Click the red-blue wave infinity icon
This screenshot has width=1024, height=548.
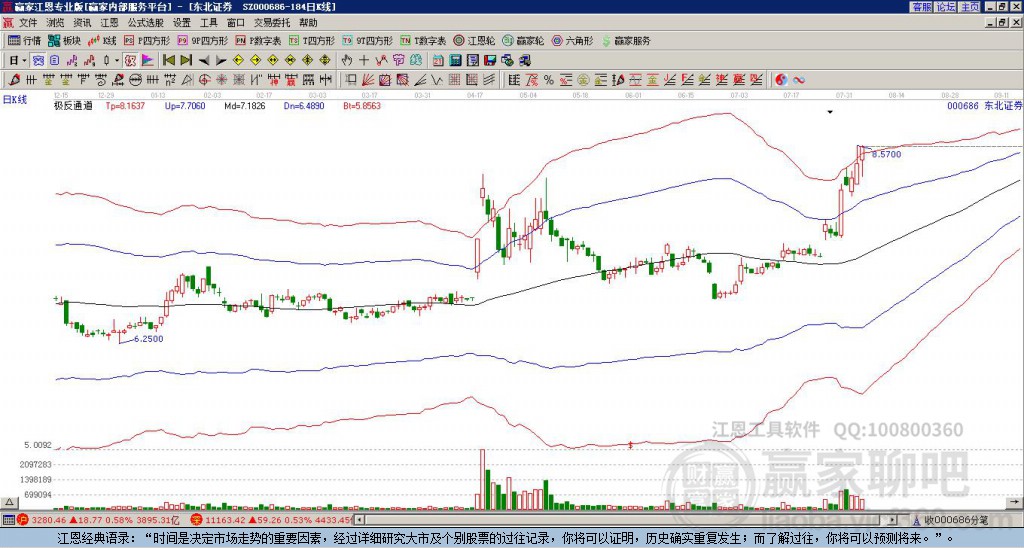(x=798, y=80)
